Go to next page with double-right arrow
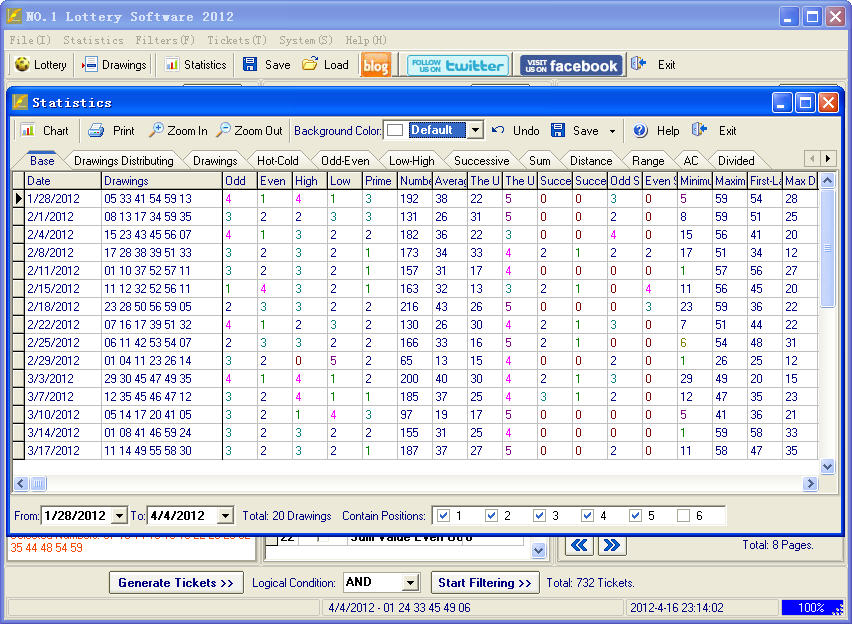 click(x=612, y=545)
